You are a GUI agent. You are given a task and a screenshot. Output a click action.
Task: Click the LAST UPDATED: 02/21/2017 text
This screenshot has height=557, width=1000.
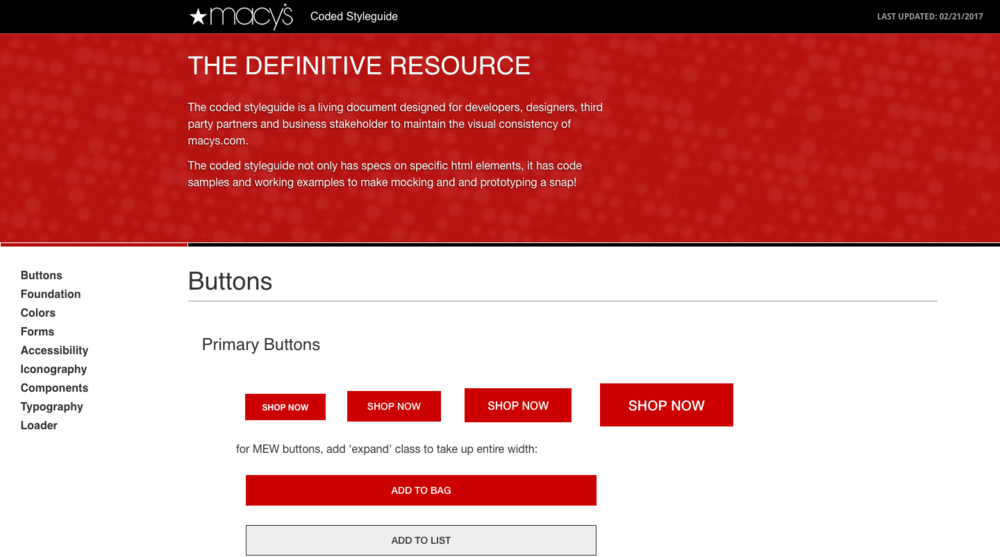click(x=930, y=17)
